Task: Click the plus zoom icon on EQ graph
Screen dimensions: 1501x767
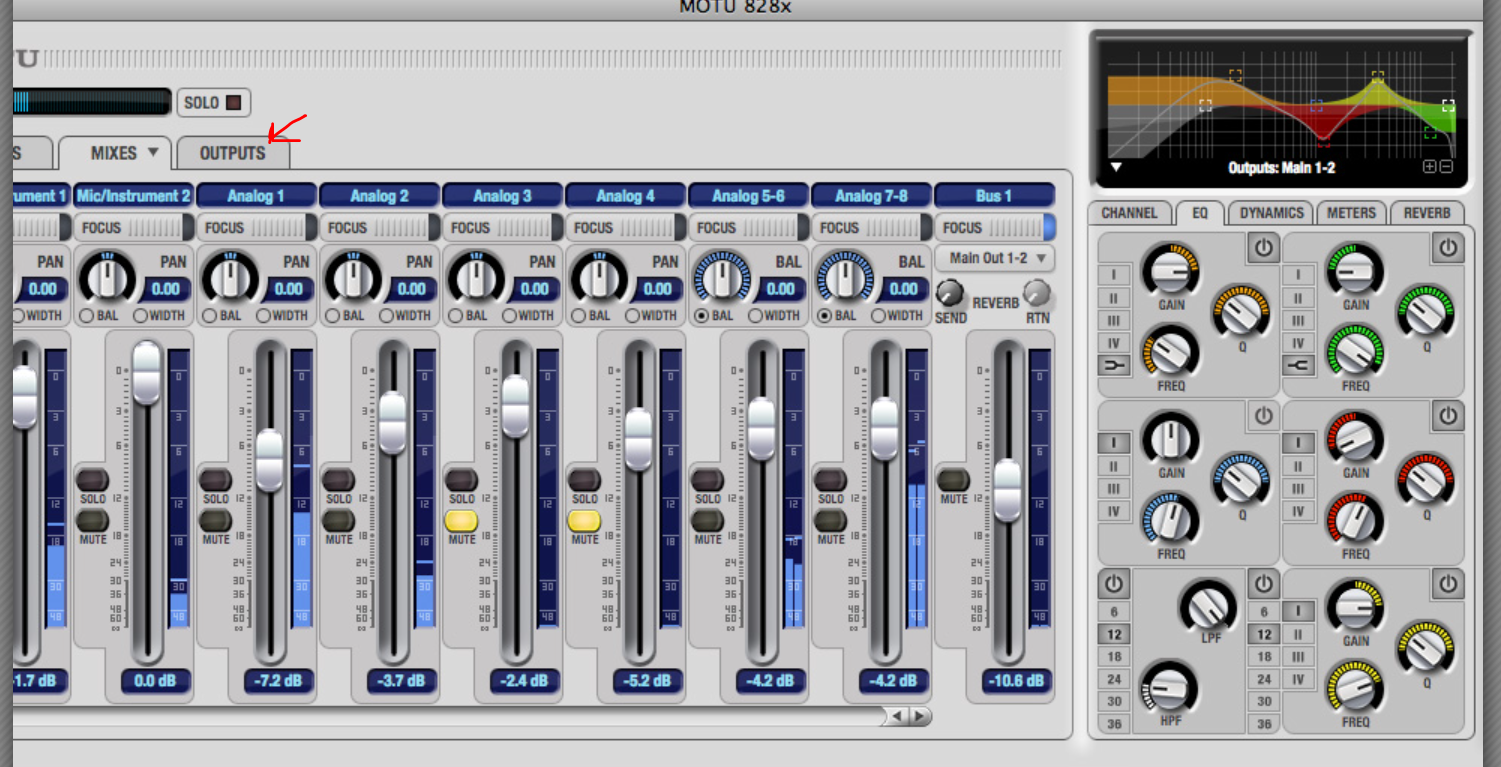Action: tap(1429, 167)
